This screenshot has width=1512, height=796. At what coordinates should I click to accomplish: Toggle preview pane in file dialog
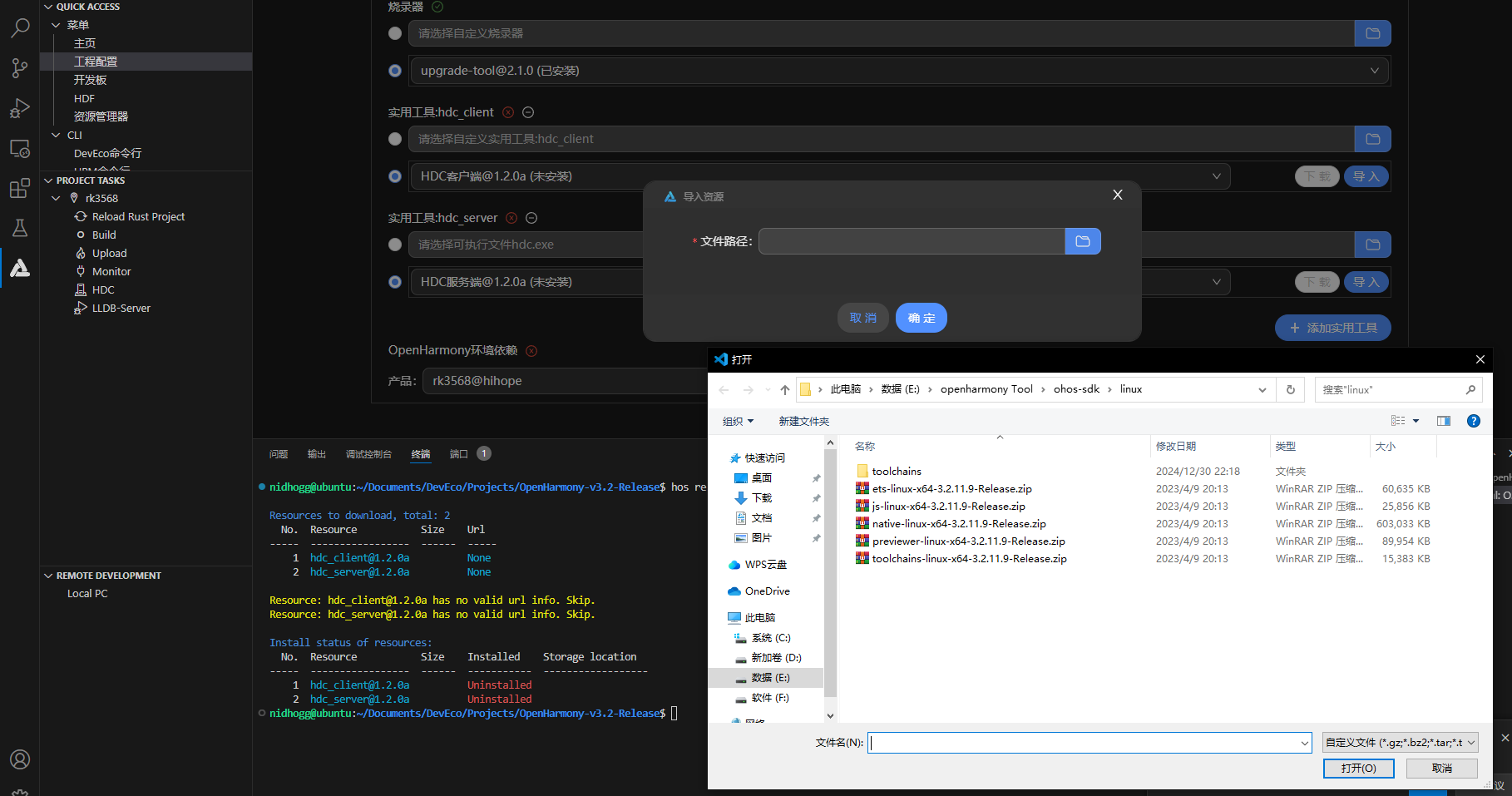1444,421
